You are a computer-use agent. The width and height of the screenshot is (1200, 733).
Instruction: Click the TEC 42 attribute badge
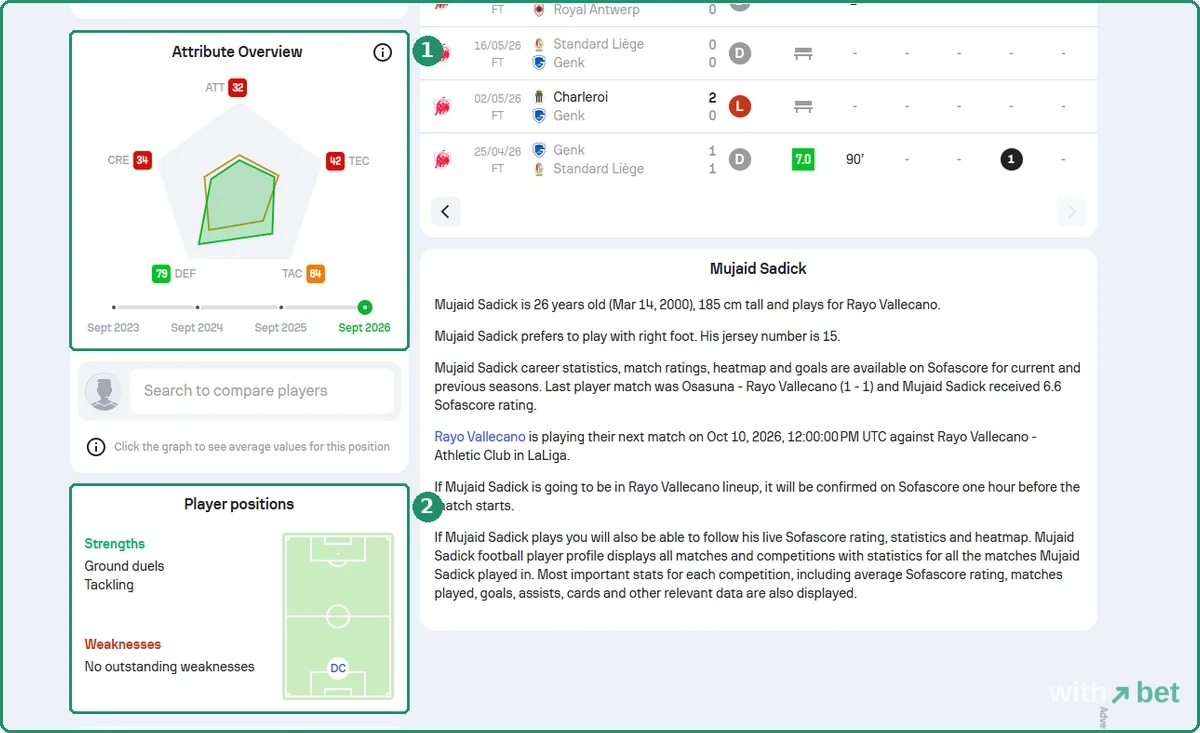(x=336, y=161)
